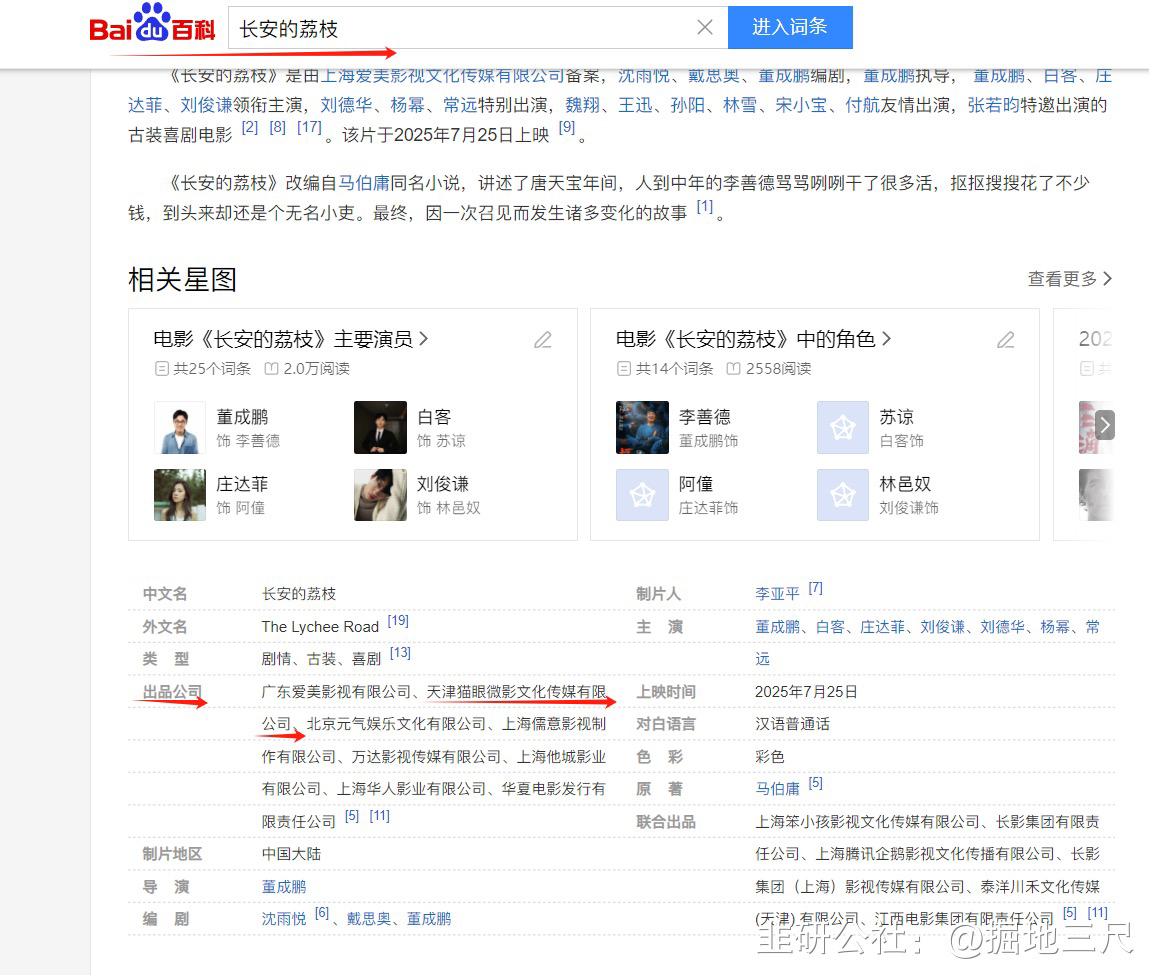The width and height of the screenshot is (1149, 975).
Task: Open 庄达菲 actor photo thumbnail
Action: [x=180, y=494]
